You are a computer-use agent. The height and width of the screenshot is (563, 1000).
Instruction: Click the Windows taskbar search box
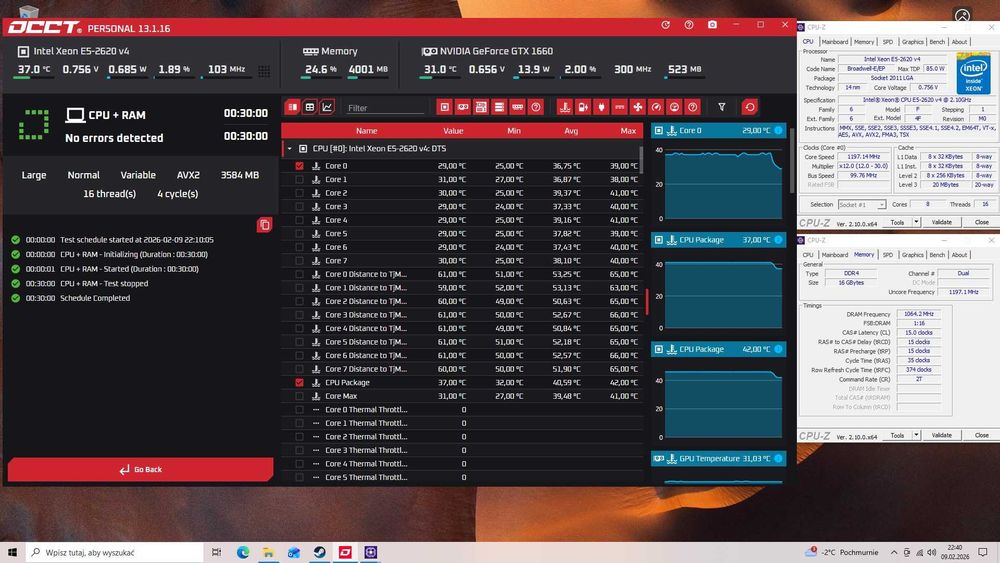[x=115, y=552]
